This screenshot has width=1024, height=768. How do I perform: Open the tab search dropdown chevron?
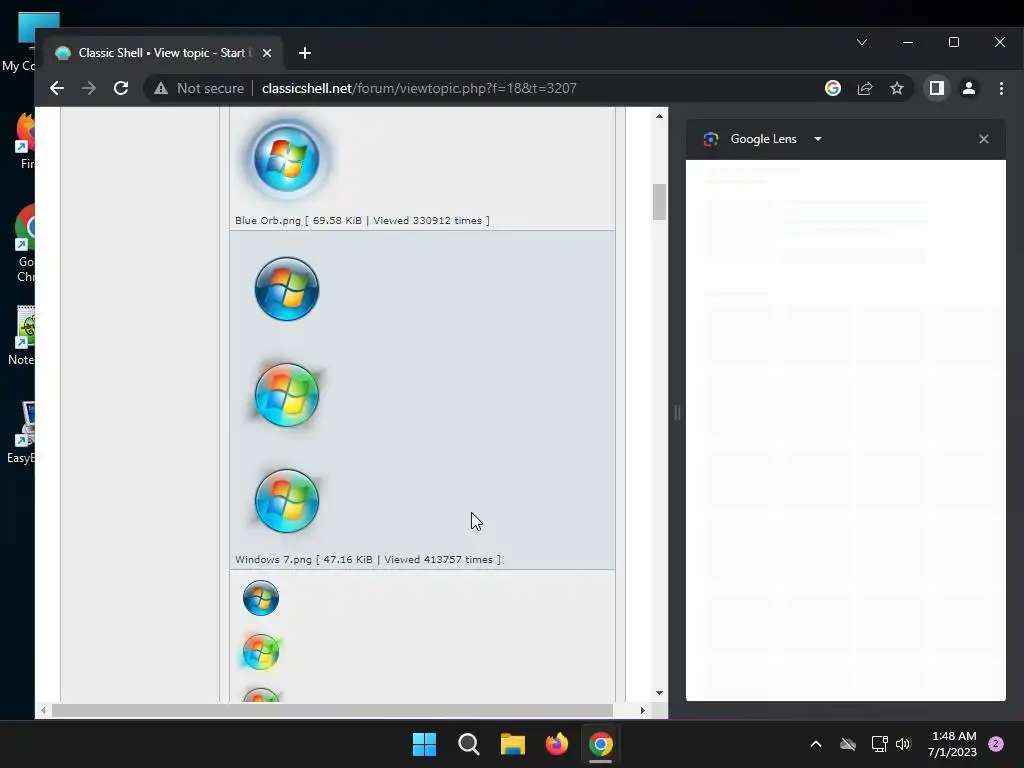point(862,42)
